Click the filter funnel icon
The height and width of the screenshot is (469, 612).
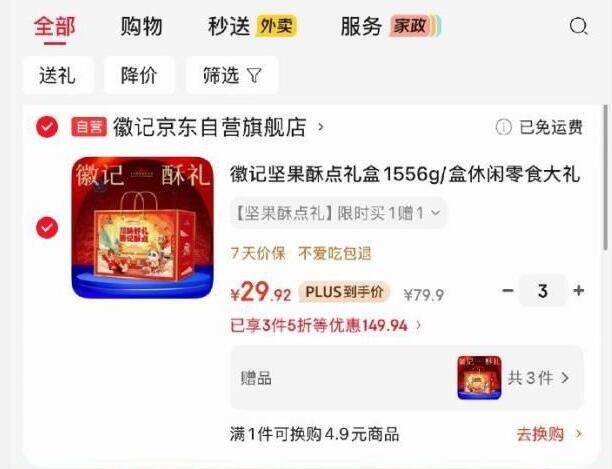(x=254, y=75)
